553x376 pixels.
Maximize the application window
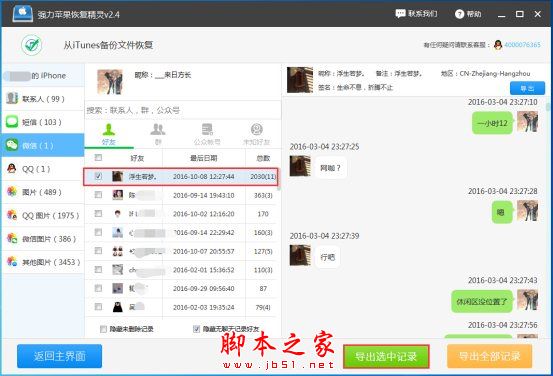click(519, 14)
